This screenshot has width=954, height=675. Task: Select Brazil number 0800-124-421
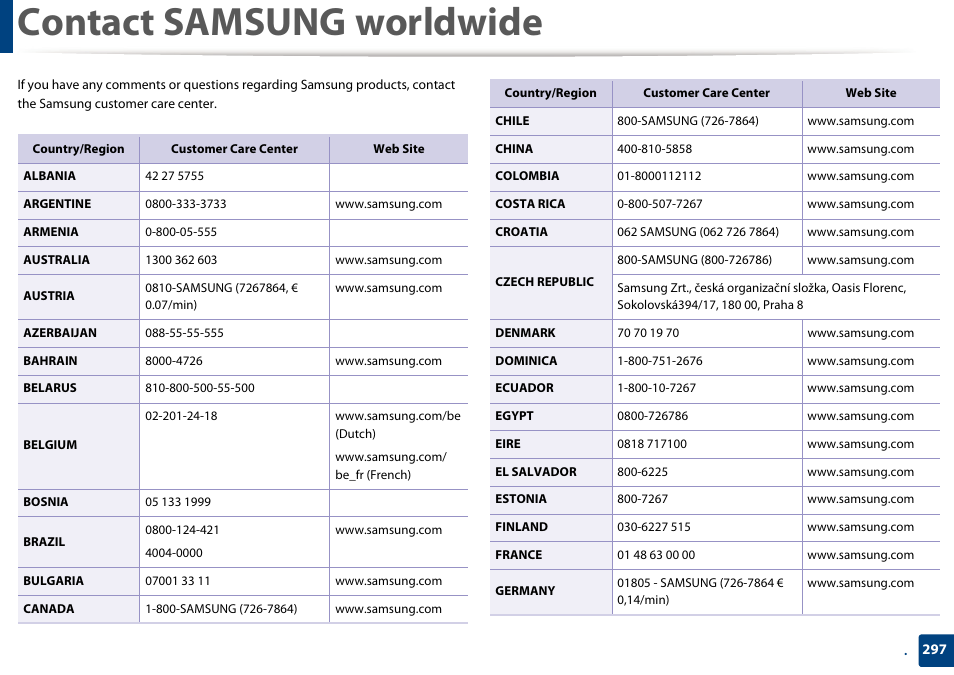[x=182, y=530]
